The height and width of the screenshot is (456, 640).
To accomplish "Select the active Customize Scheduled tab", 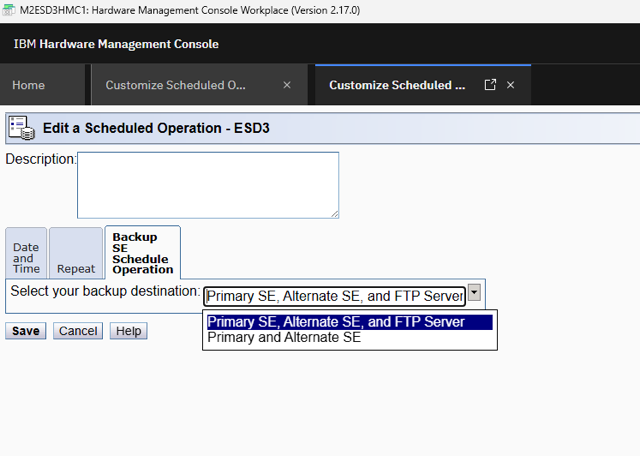I will [397, 85].
